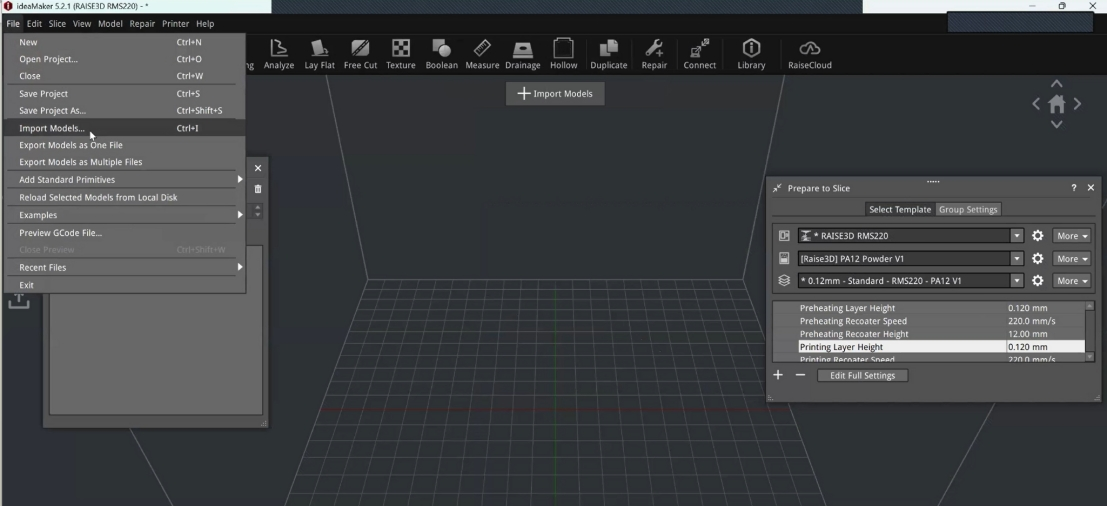This screenshot has width=1107, height=506.
Task: Choose New from the File menu
Action: click(x=125, y=42)
